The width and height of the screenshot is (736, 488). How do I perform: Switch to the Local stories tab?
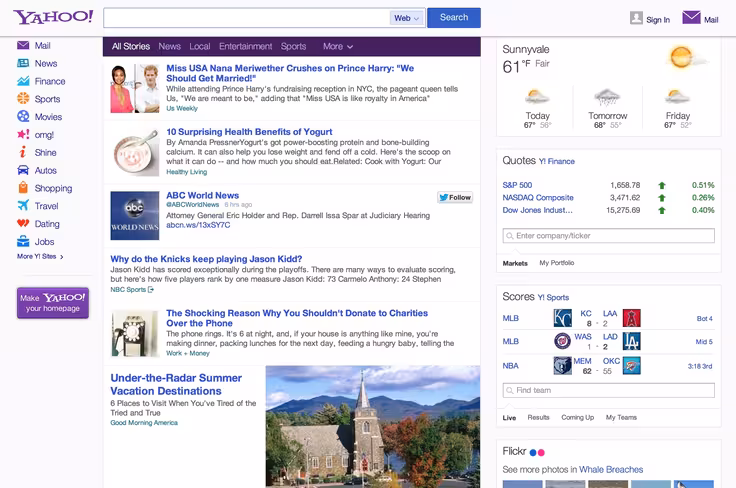(199, 46)
